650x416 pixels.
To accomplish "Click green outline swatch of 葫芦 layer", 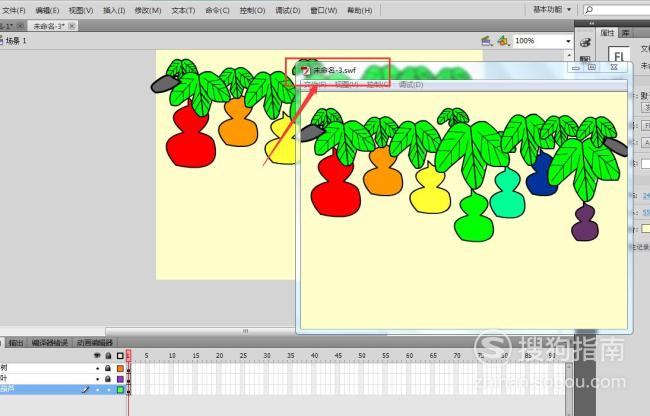I will point(120,389).
